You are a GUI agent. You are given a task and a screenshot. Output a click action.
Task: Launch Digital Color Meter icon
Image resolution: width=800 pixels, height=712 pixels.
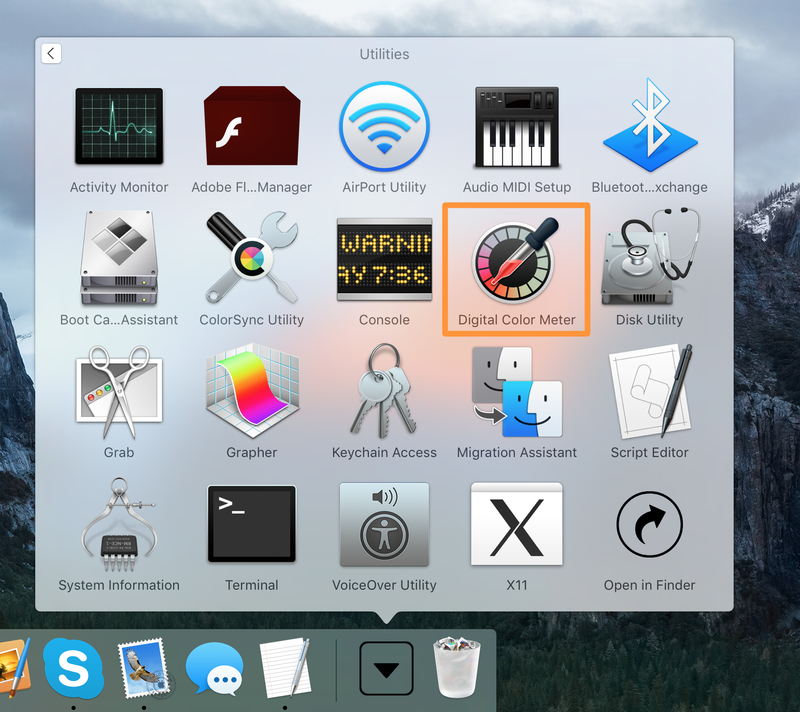tap(516, 260)
